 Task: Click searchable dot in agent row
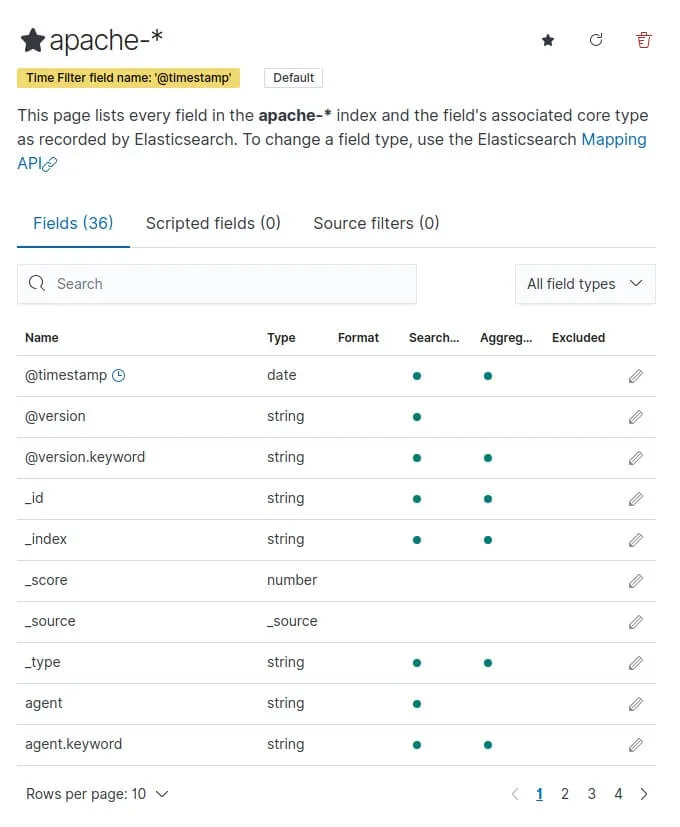pyautogui.click(x=417, y=704)
